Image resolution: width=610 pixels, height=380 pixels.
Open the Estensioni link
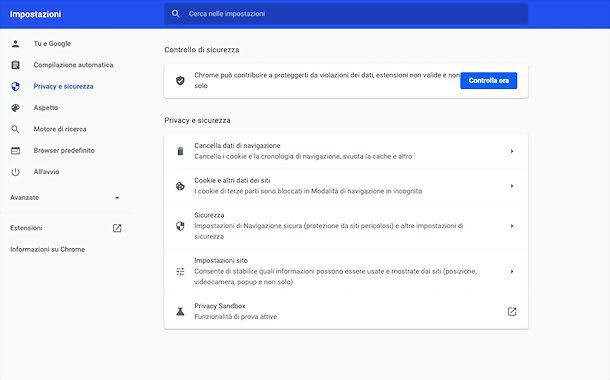tap(26, 228)
